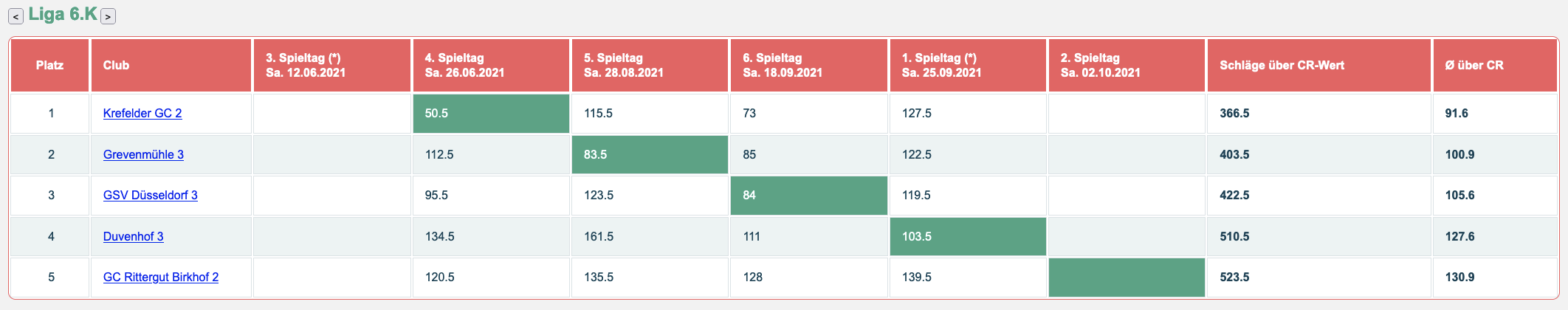Open the GC Rittergut Birkhof 2 link

pos(161,277)
